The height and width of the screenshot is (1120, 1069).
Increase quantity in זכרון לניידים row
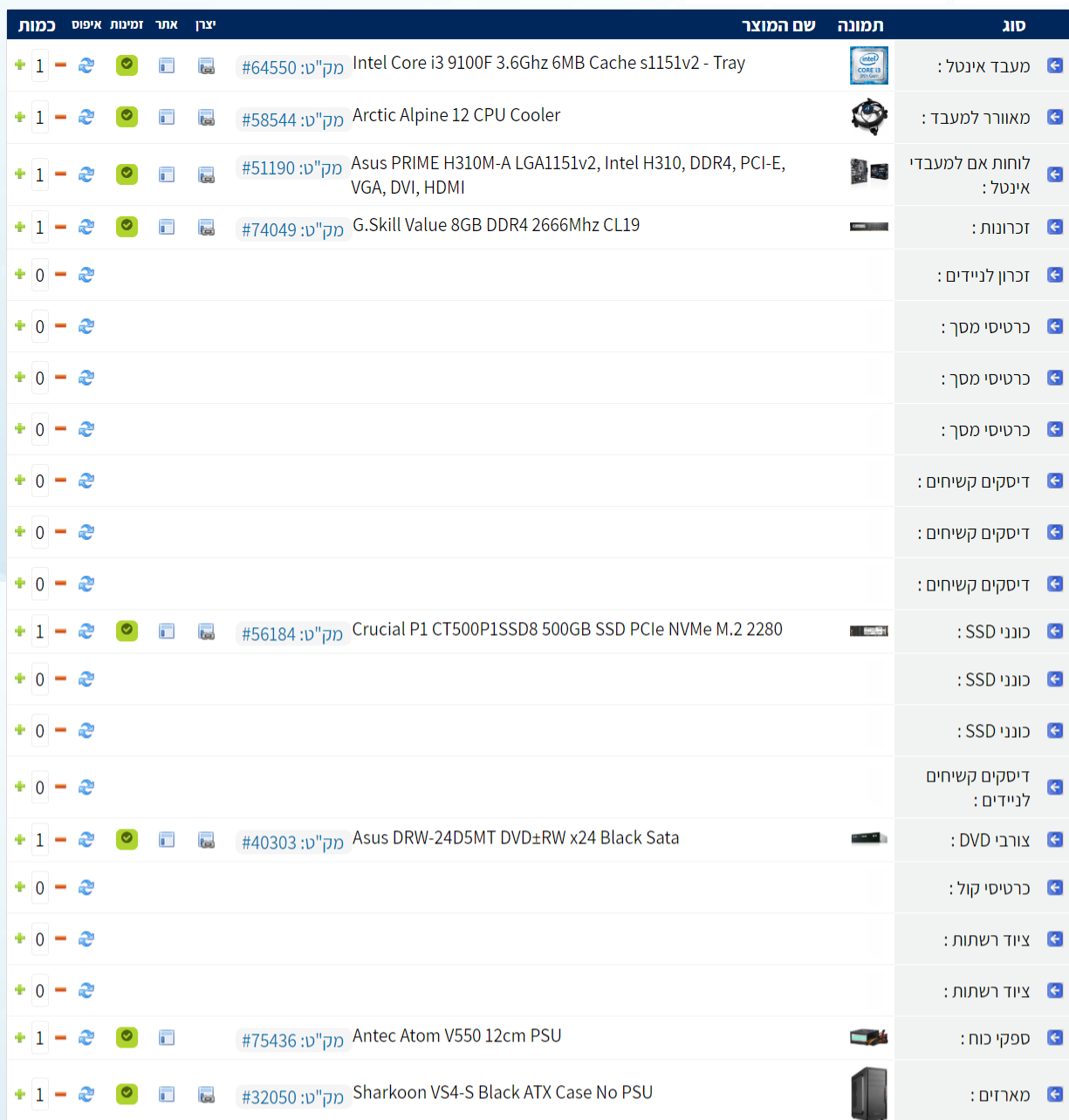click(x=20, y=274)
